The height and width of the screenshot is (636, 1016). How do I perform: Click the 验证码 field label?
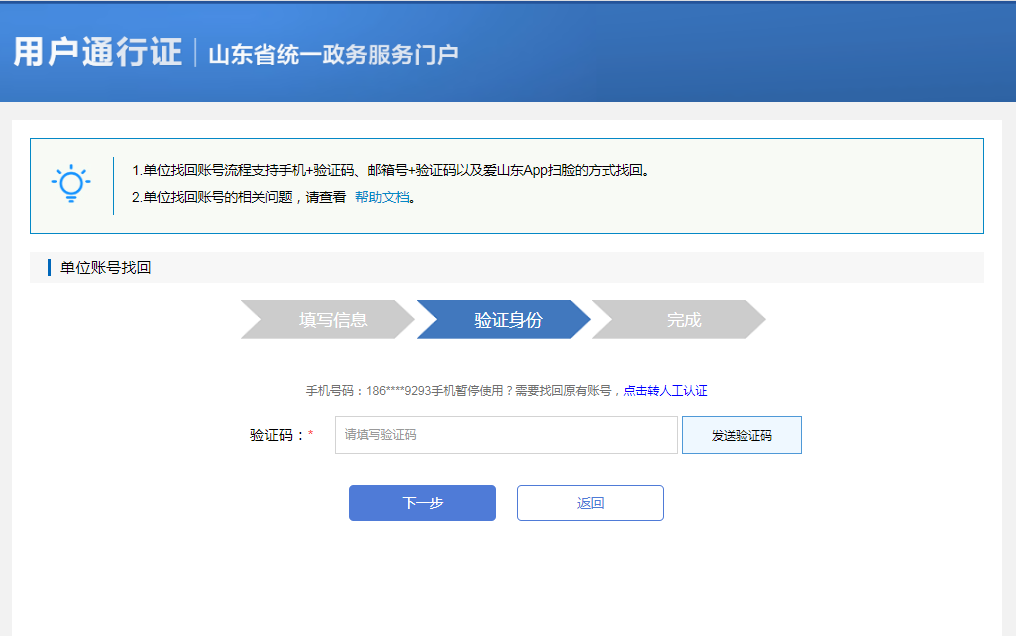[277, 436]
